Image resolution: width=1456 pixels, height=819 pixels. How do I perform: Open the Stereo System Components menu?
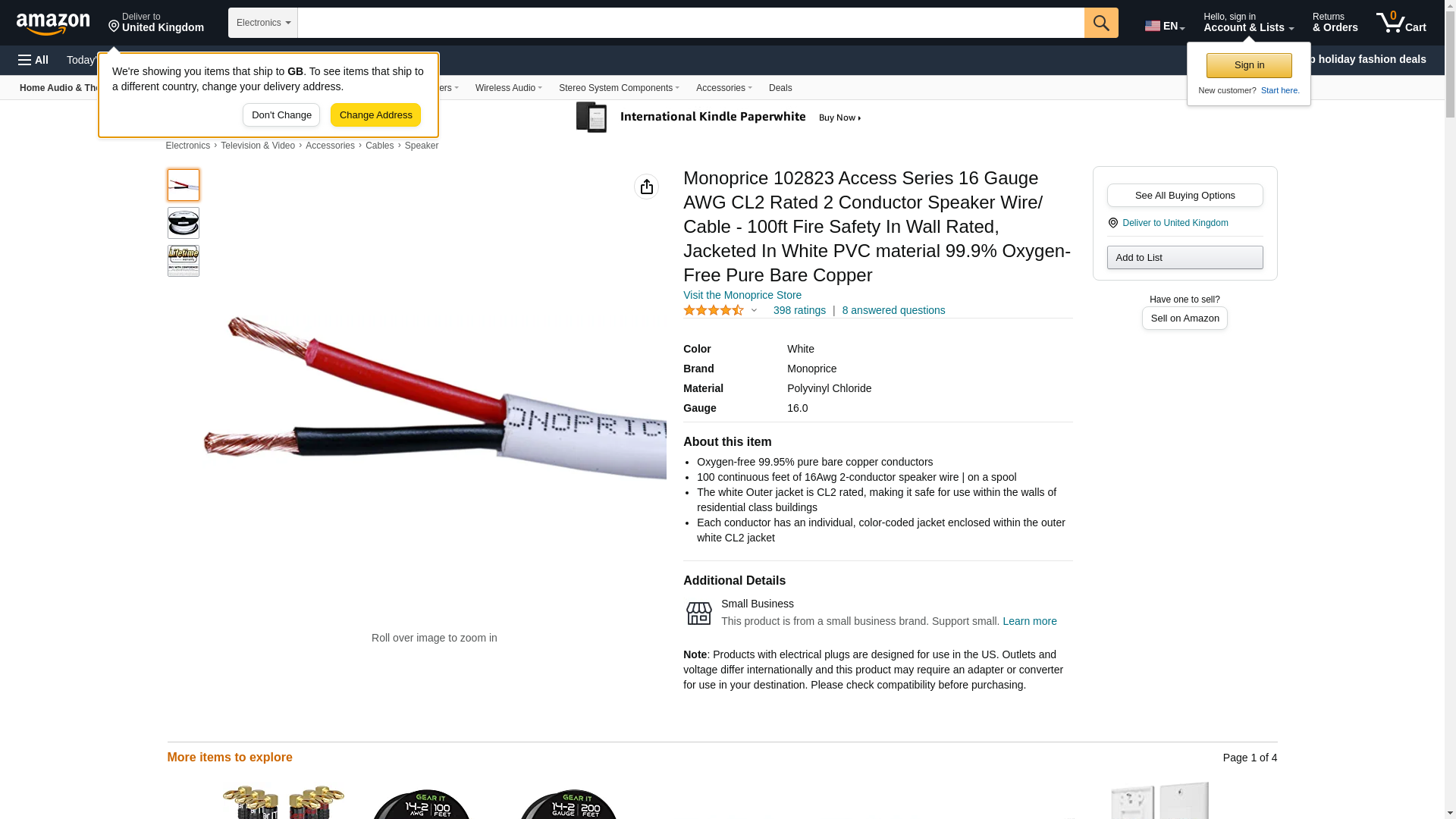pos(619,88)
